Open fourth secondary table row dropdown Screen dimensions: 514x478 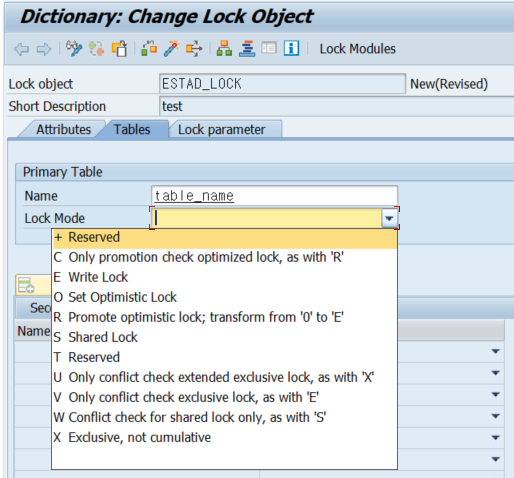pyautogui.click(x=496, y=416)
